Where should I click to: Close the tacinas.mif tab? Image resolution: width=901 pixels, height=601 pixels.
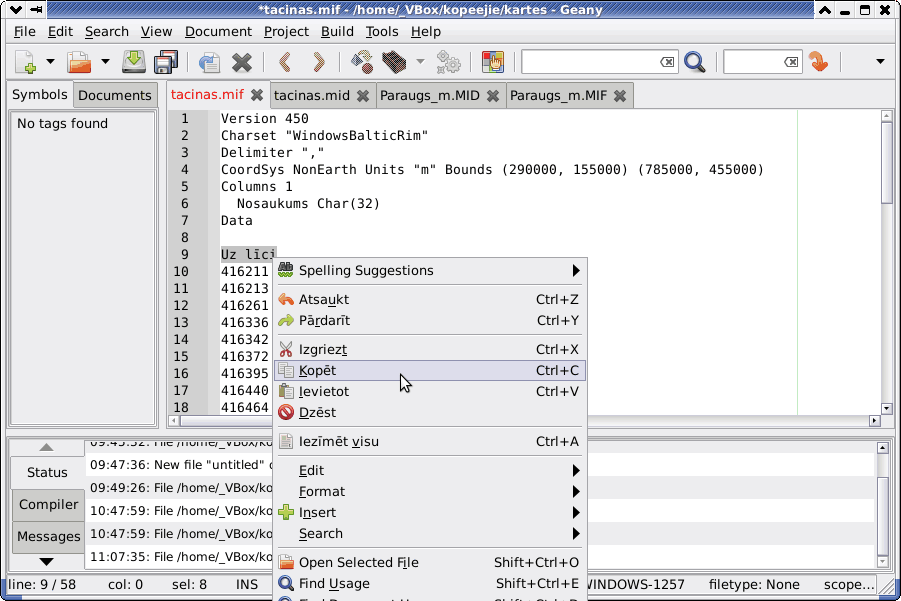click(257, 95)
